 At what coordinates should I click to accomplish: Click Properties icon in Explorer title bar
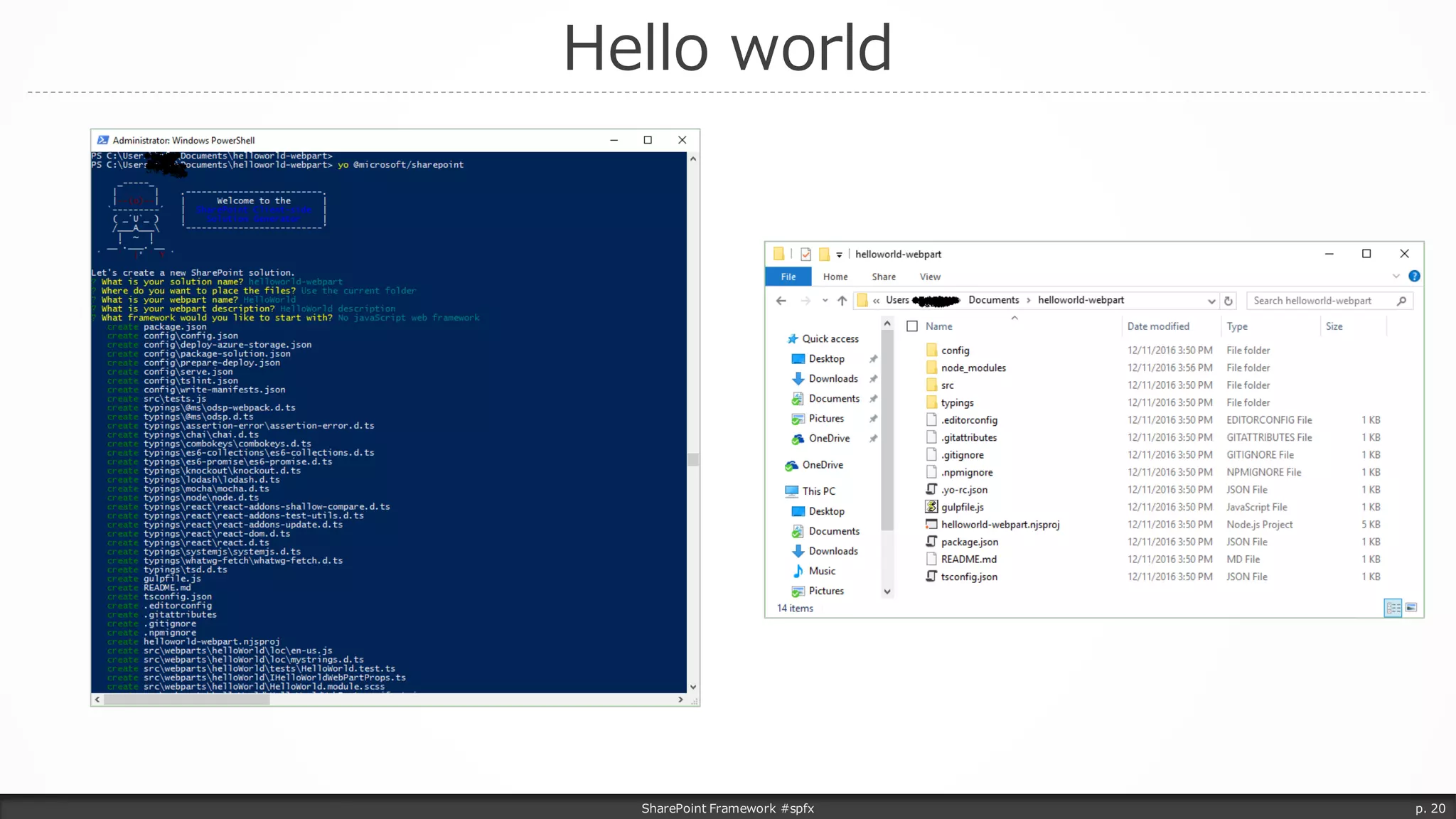[805, 255]
